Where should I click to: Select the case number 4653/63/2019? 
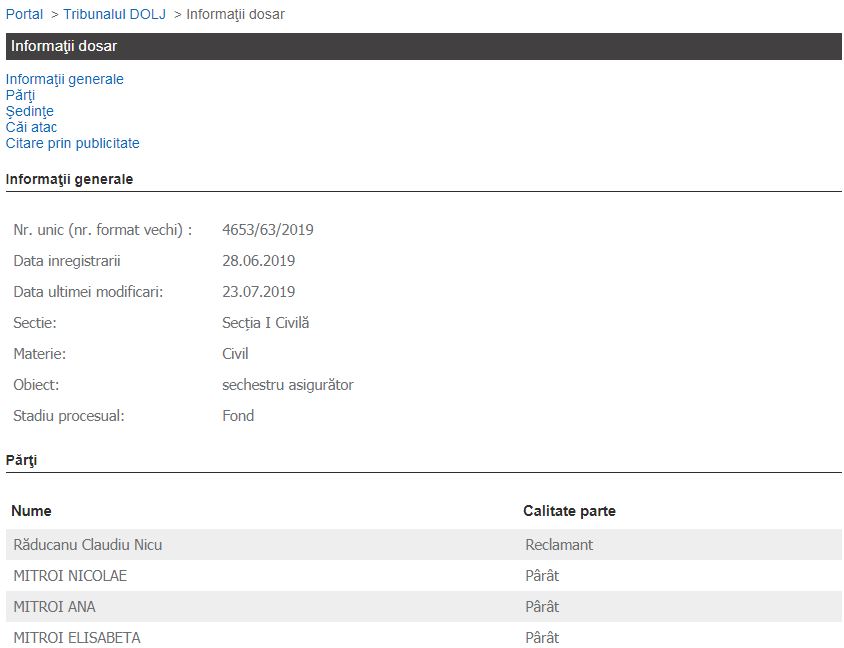coord(267,230)
